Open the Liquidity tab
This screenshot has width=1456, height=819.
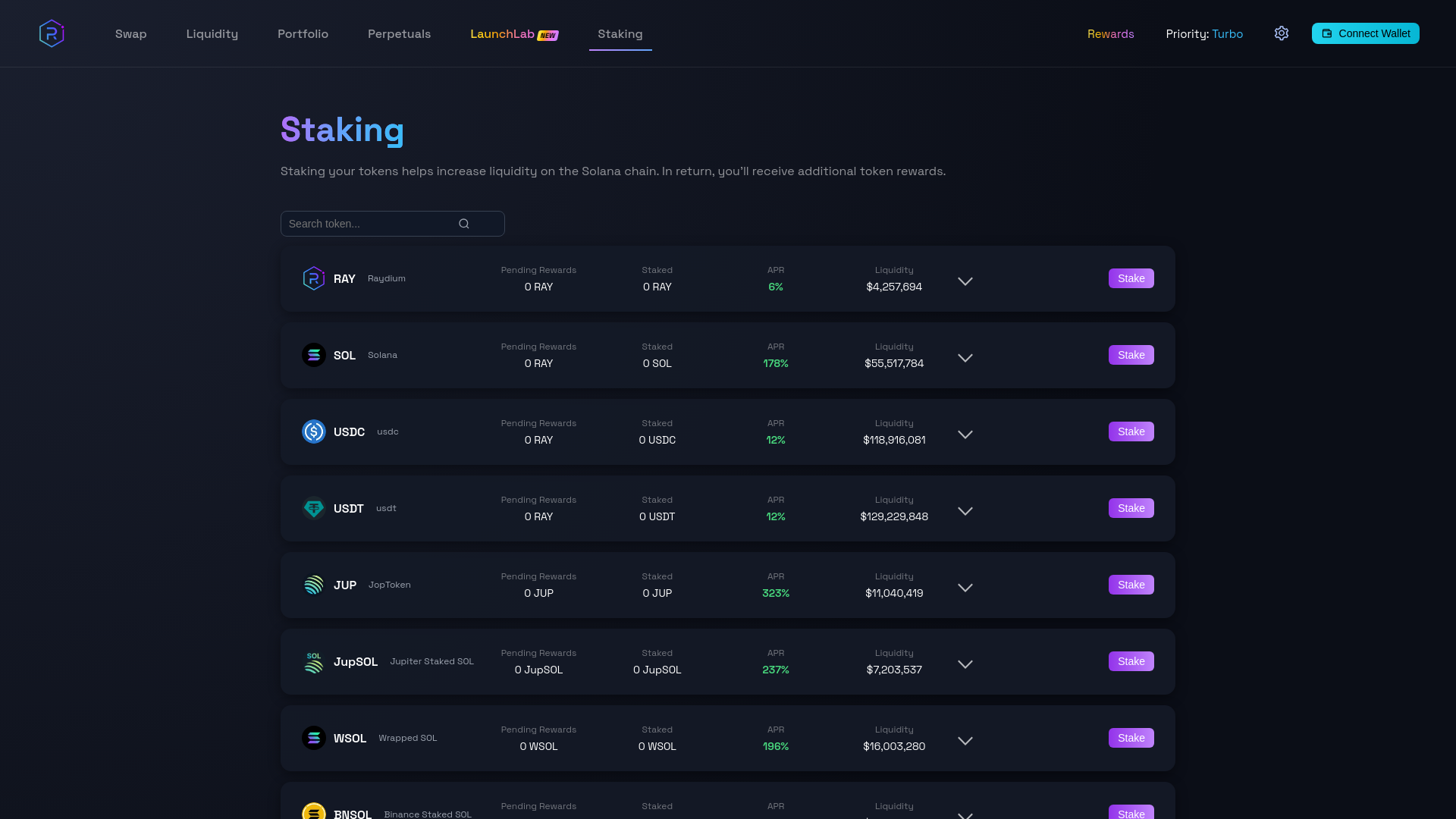pyautogui.click(x=212, y=33)
